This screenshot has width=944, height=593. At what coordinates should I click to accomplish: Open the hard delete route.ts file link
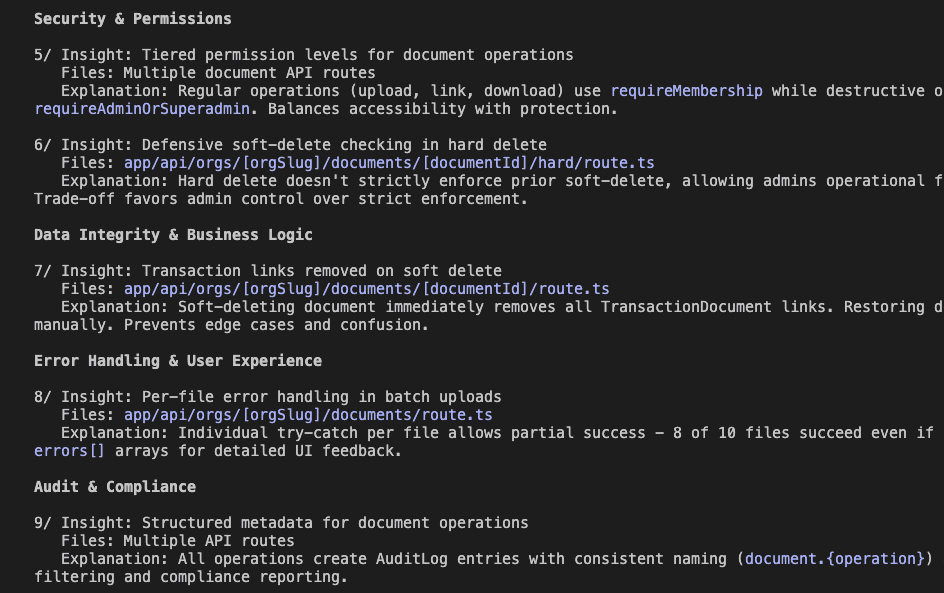point(390,163)
